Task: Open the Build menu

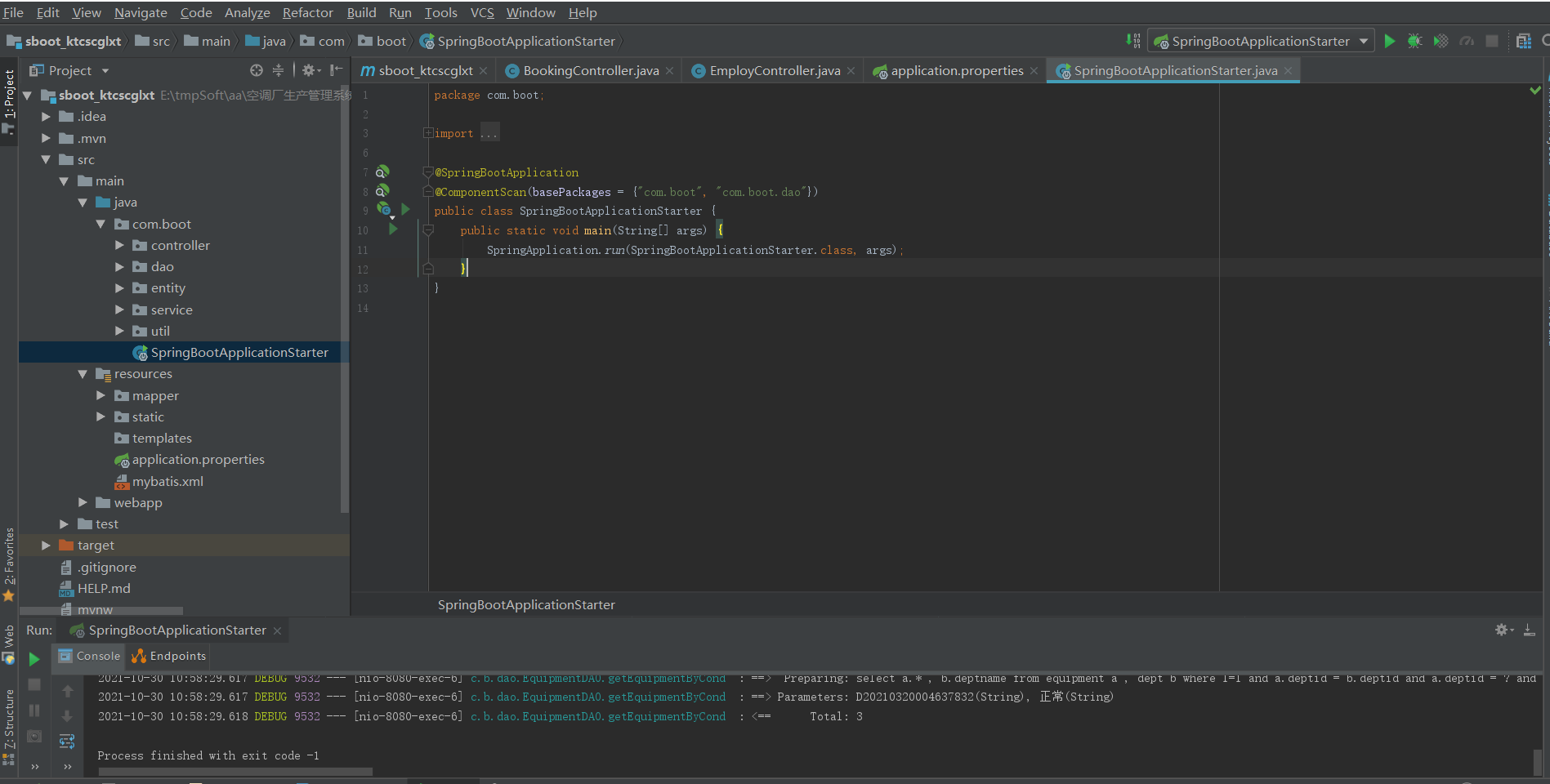Action: coord(361,12)
